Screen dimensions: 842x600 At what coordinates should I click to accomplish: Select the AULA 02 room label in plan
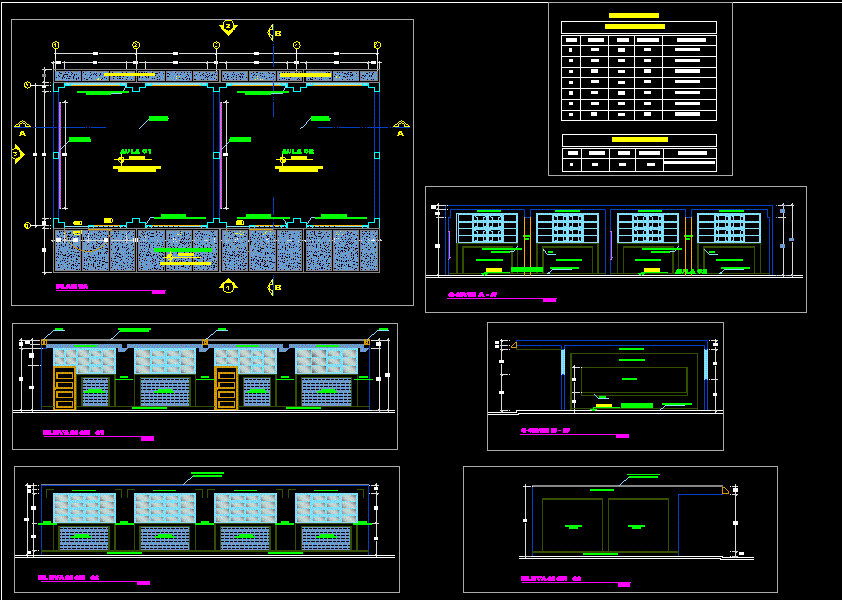pyautogui.click(x=297, y=151)
